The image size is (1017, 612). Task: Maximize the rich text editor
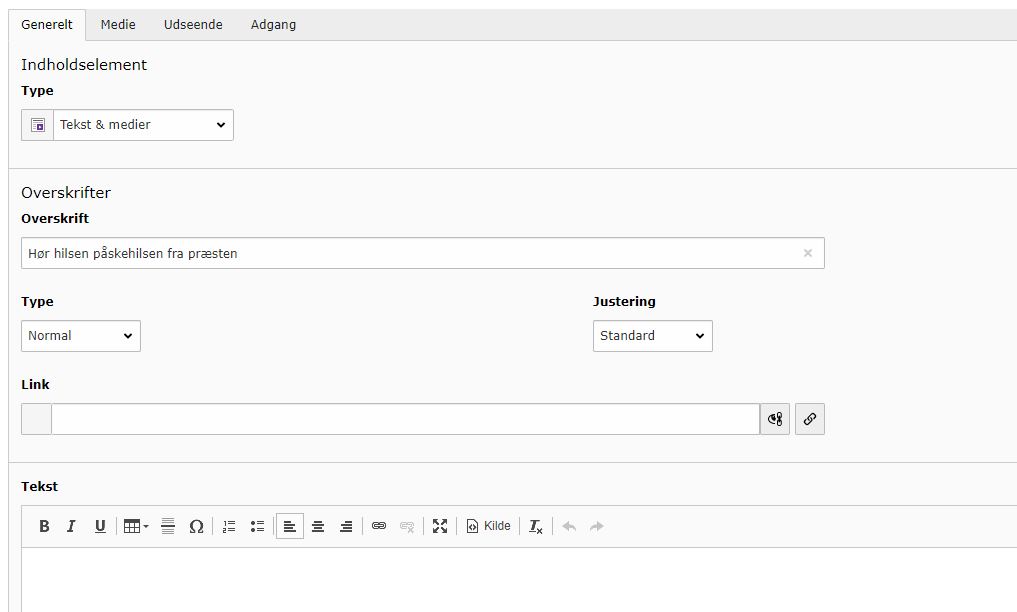tap(440, 526)
